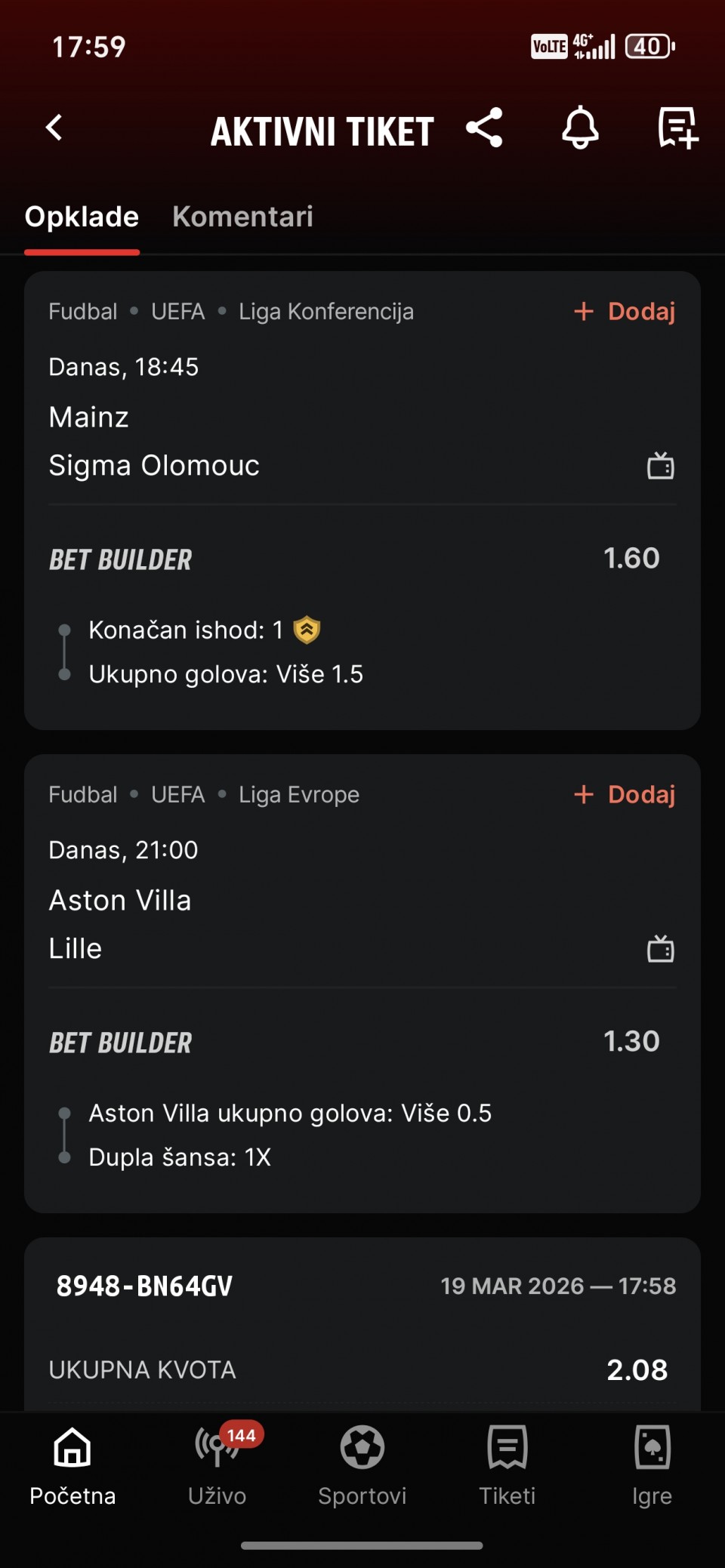Open live stream icon for Aston Villa match

(x=660, y=949)
